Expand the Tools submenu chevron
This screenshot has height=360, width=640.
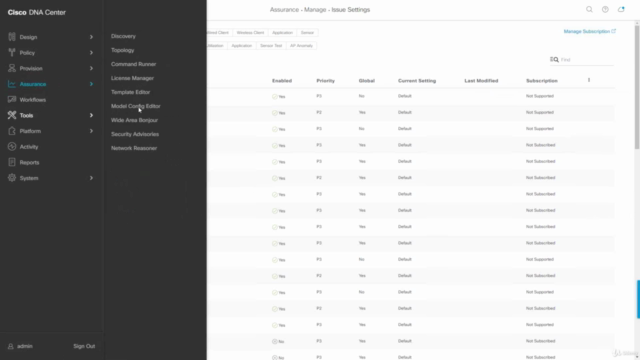coord(91,116)
